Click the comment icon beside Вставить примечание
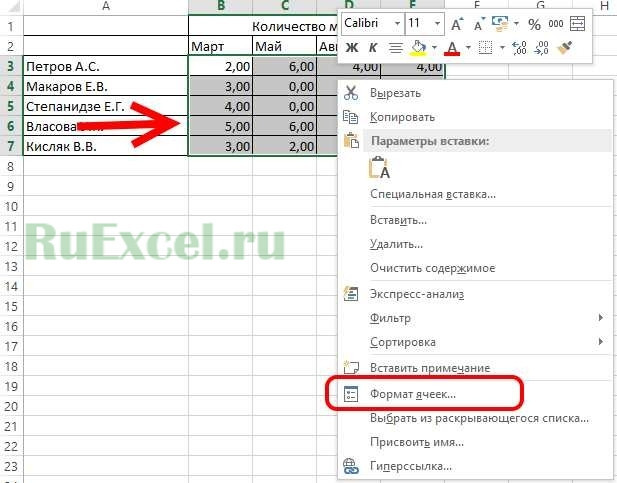This screenshot has height=483, width=617. point(351,367)
